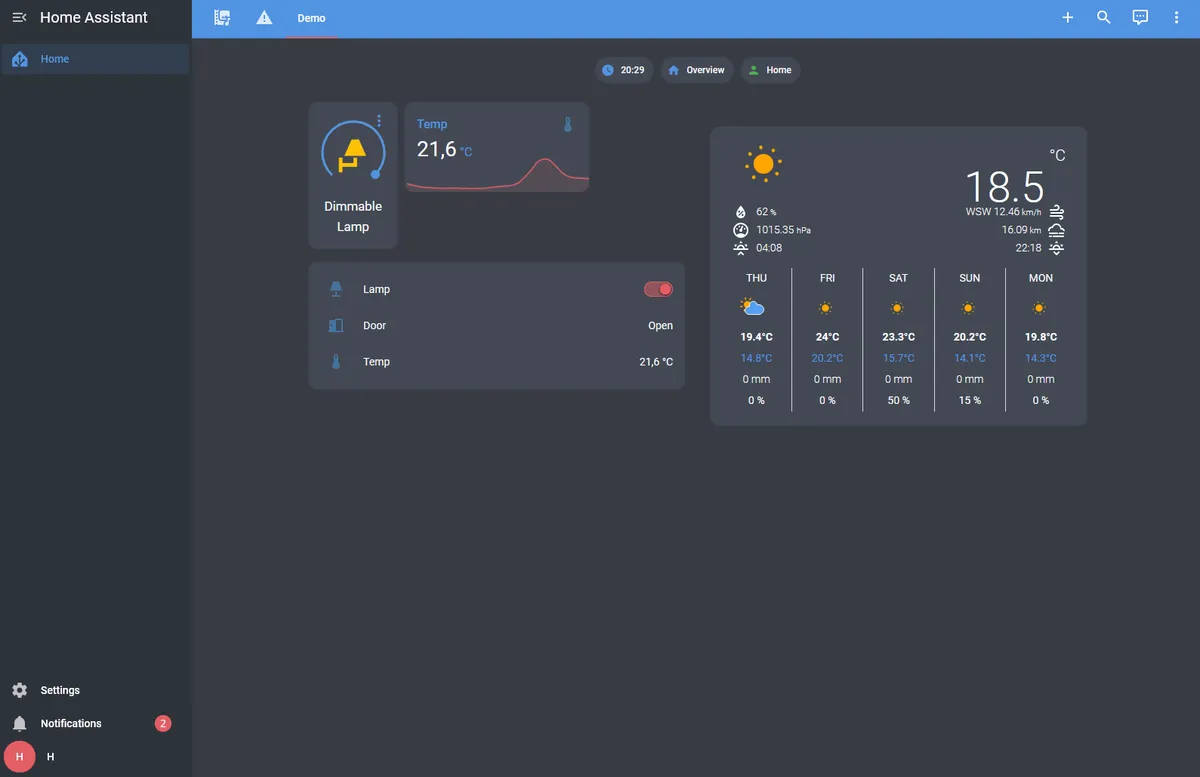Click the Lamp row icon in entities card

(x=336, y=289)
